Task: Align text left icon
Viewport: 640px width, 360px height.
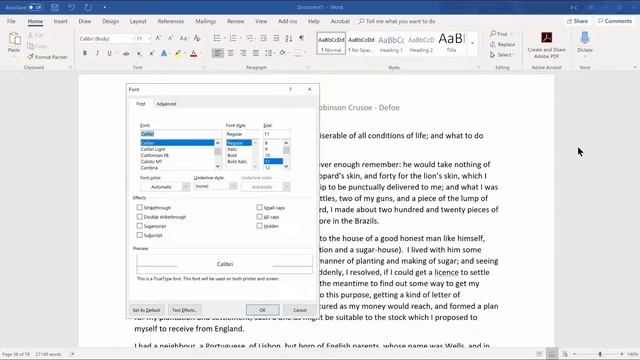Action: click(218, 53)
